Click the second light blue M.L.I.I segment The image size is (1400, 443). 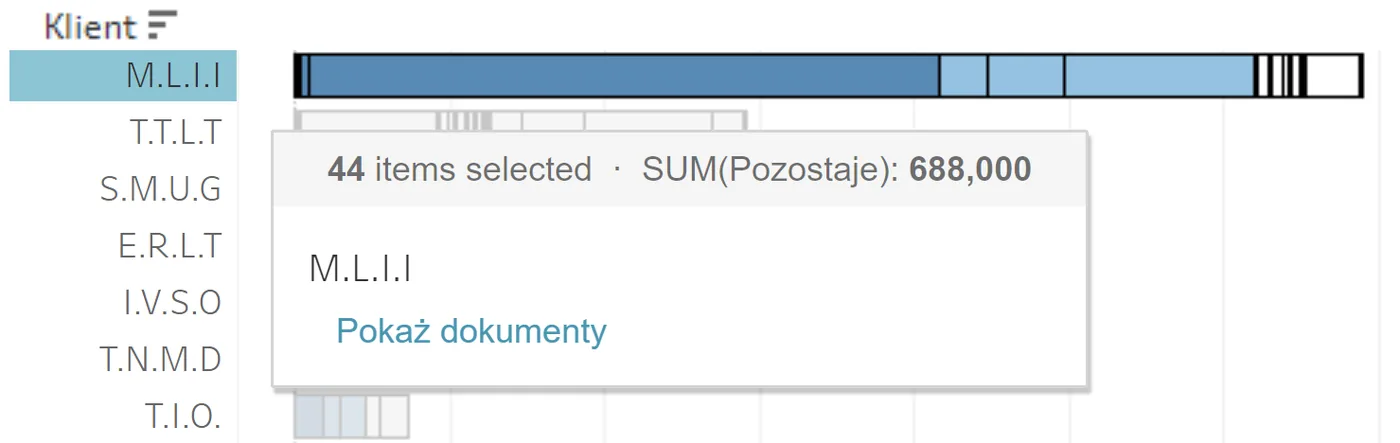(x=1026, y=76)
